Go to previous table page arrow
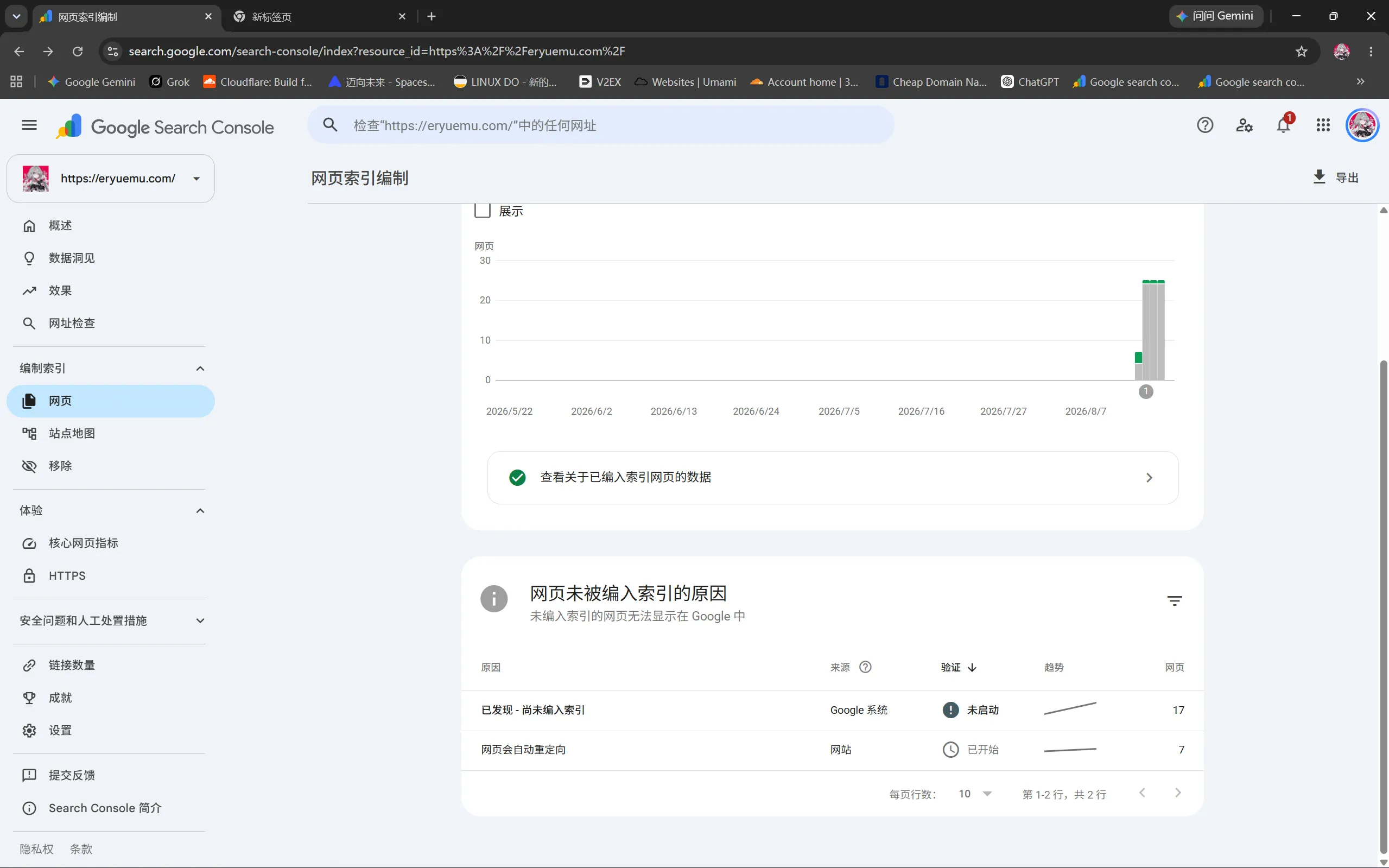1389x868 pixels. [x=1142, y=793]
